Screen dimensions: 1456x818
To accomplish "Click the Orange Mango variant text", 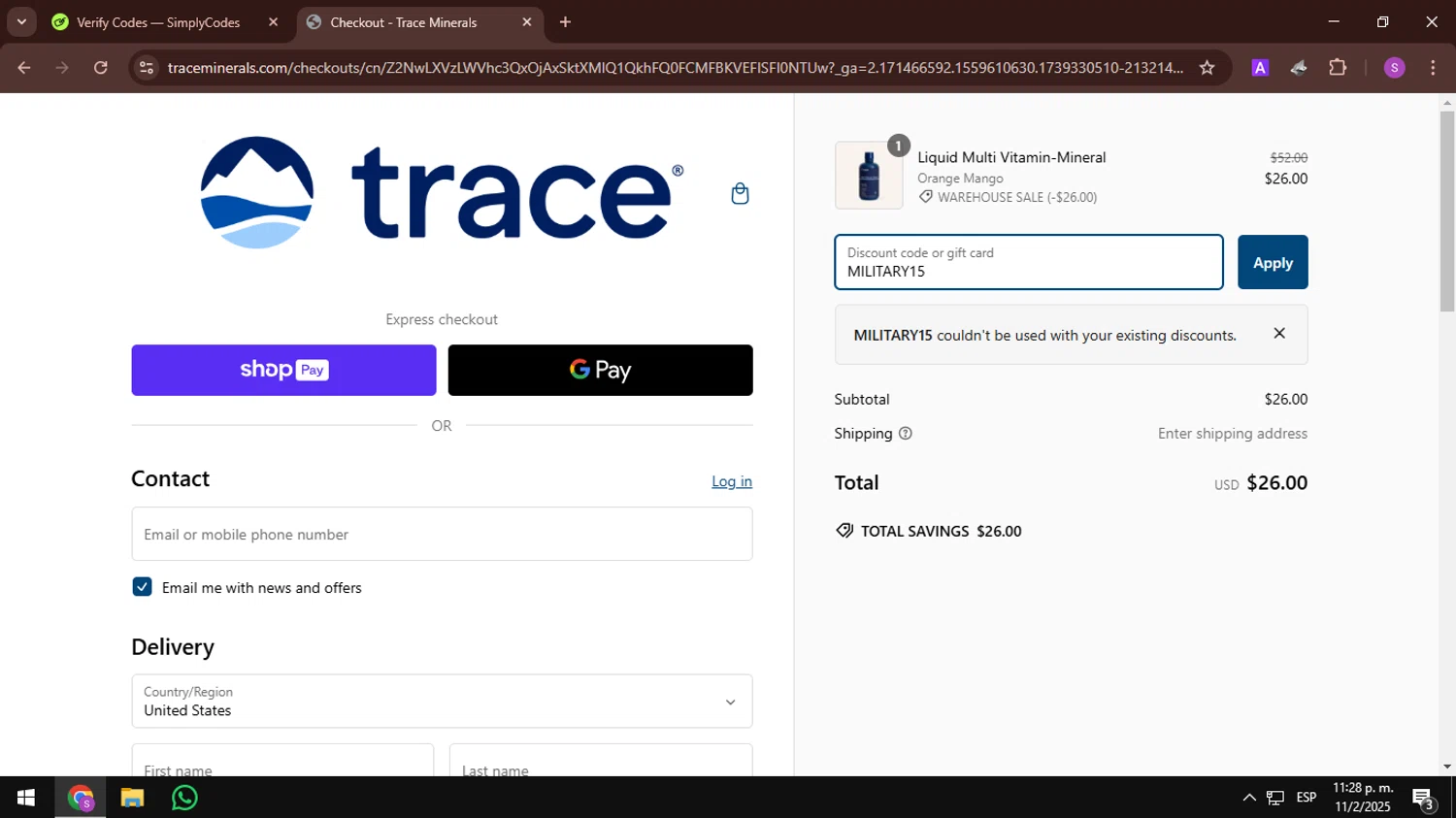I will (960, 179).
